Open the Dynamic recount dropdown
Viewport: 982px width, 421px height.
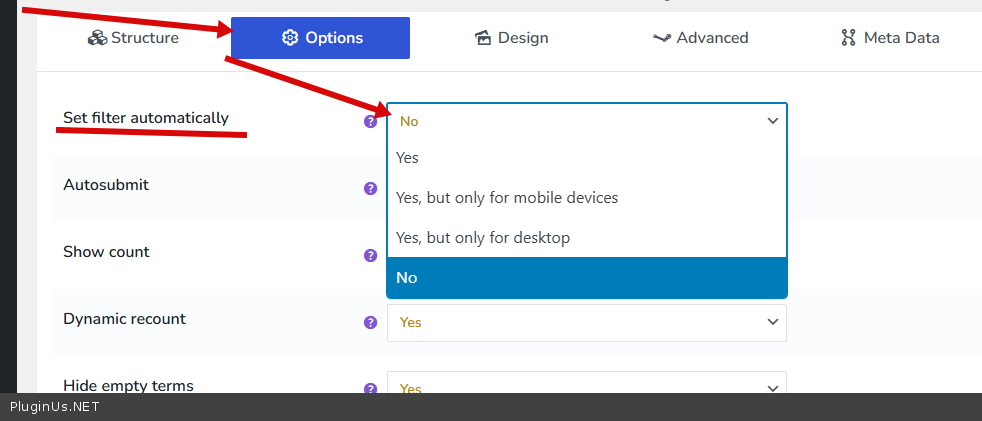click(x=586, y=322)
